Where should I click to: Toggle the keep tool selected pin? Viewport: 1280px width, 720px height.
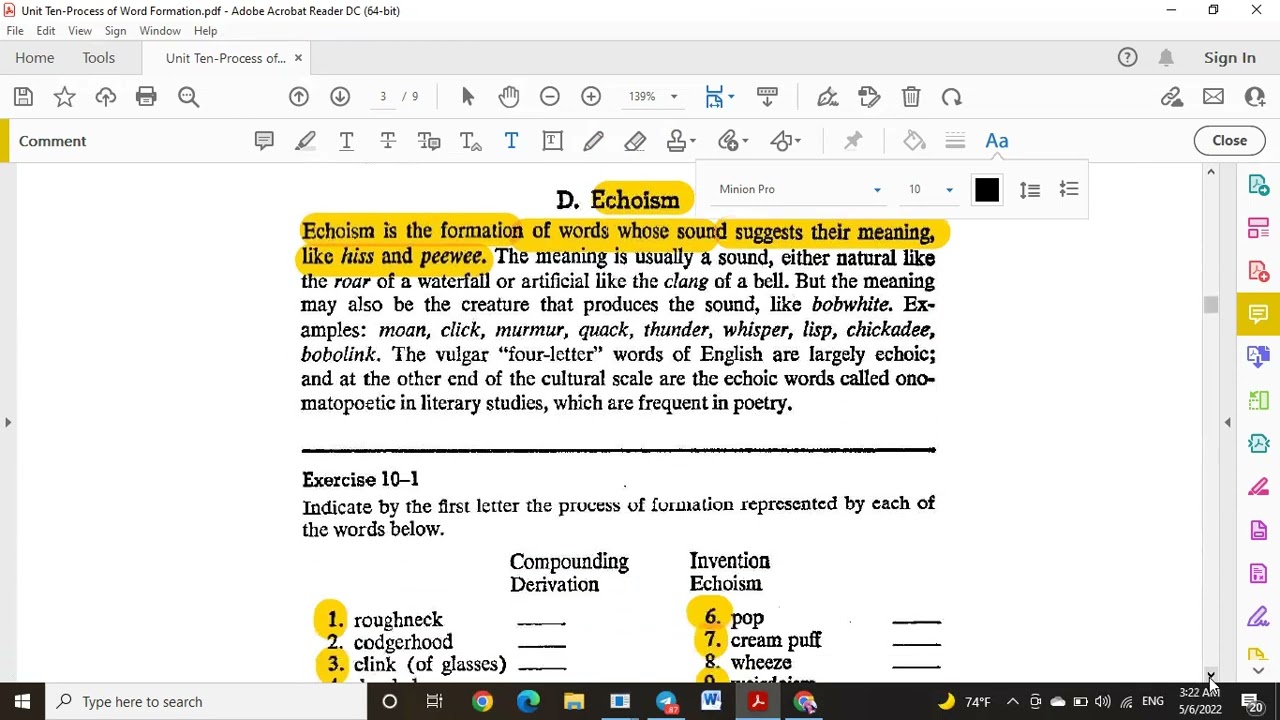(853, 141)
